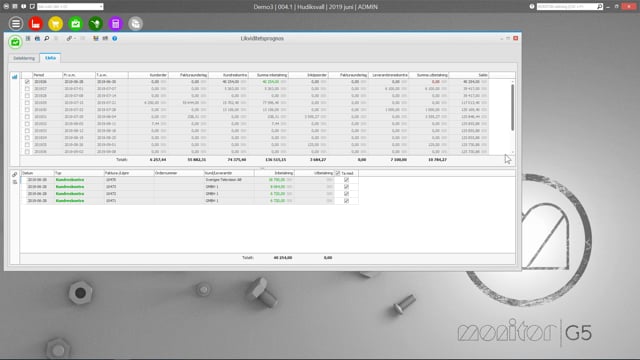Click the link icon left of detail list
Image resolution: width=640 pixels, height=360 pixels.
pyautogui.click(x=15, y=175)
